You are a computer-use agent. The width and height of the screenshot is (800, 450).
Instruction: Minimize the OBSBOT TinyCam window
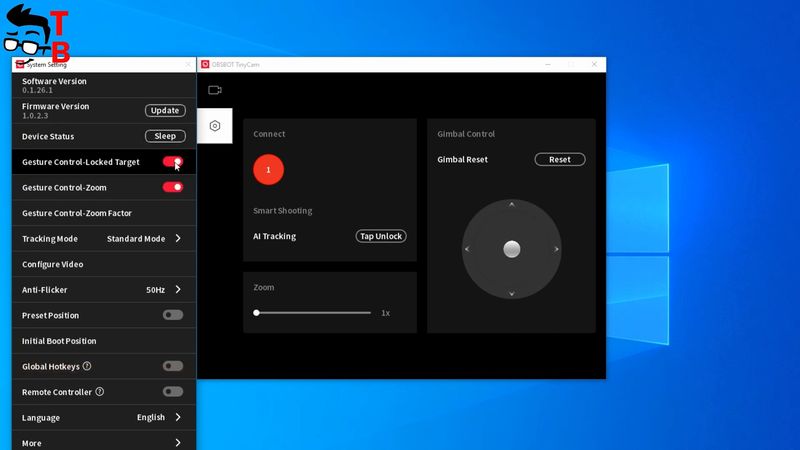(x=548, y=64)
